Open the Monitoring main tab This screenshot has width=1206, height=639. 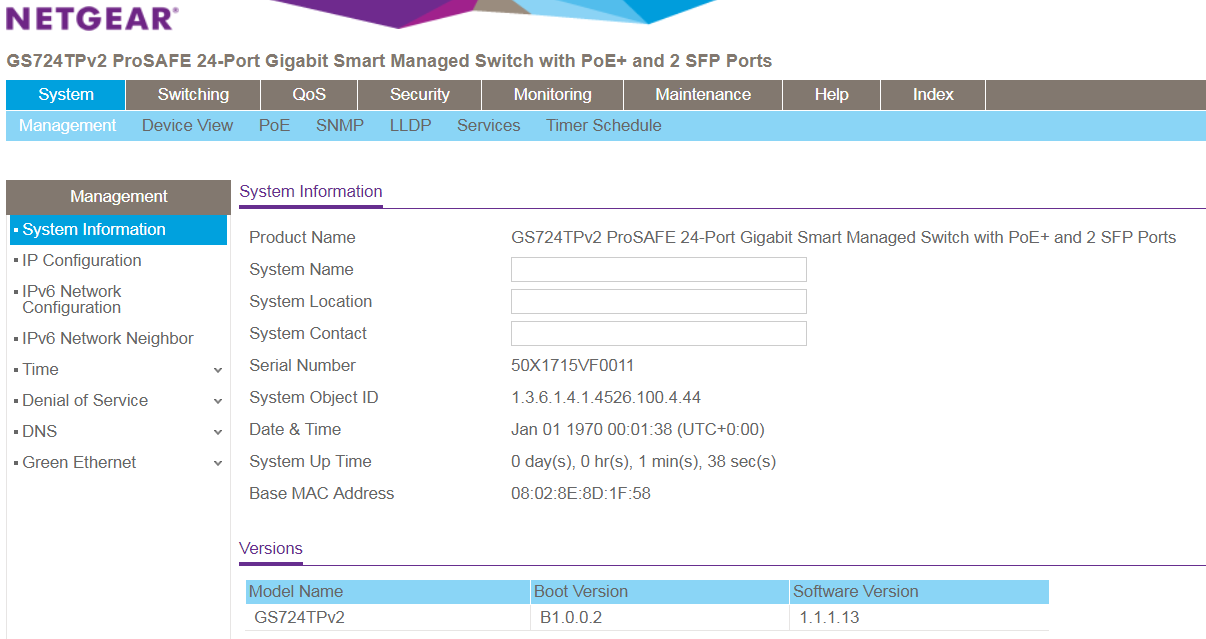[x=552, y=95]
